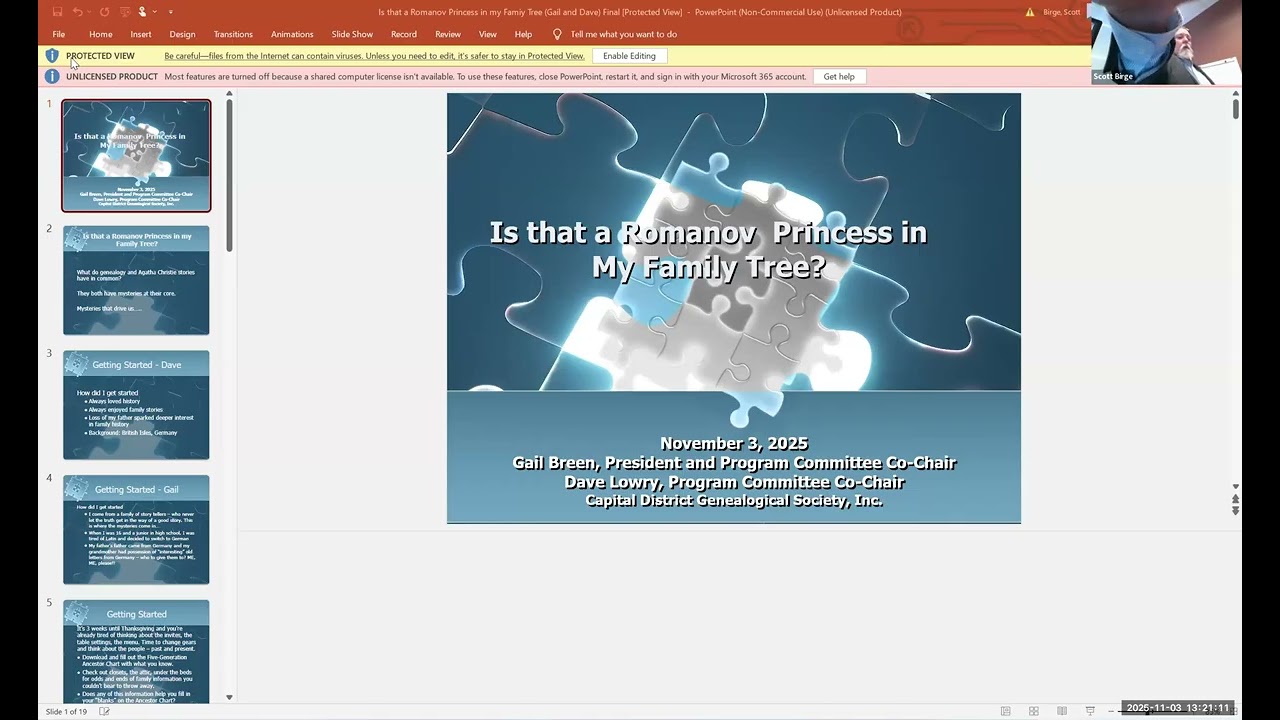1280x720 pixels.
Task: Click Capital District Genealogical Society text line
Action: pyautogui.click(x=734, y=500)
